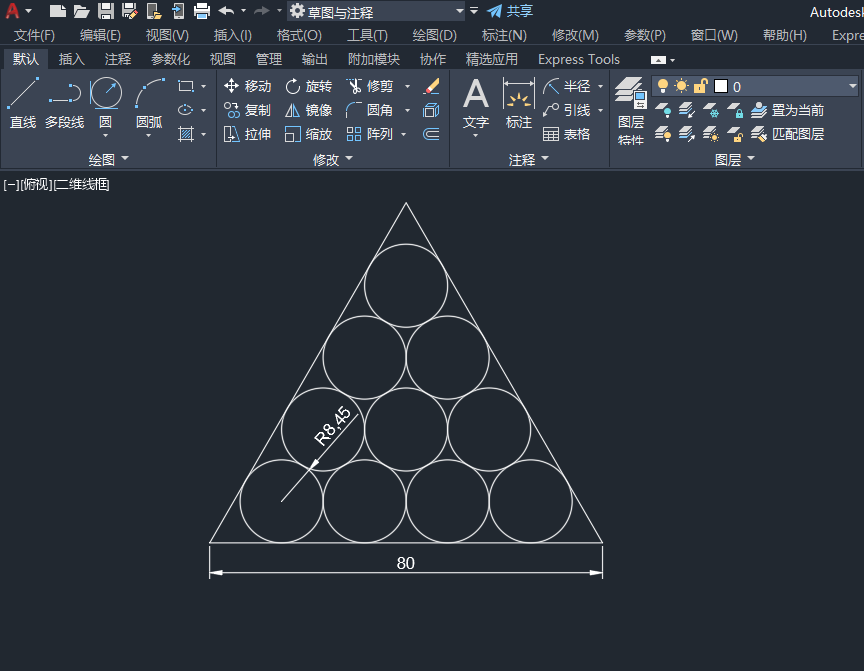Open the File (文件) menu
Image resolution: width=864 pixels, height=671 pixels.
pyautogui.click(x=34, y=35)
